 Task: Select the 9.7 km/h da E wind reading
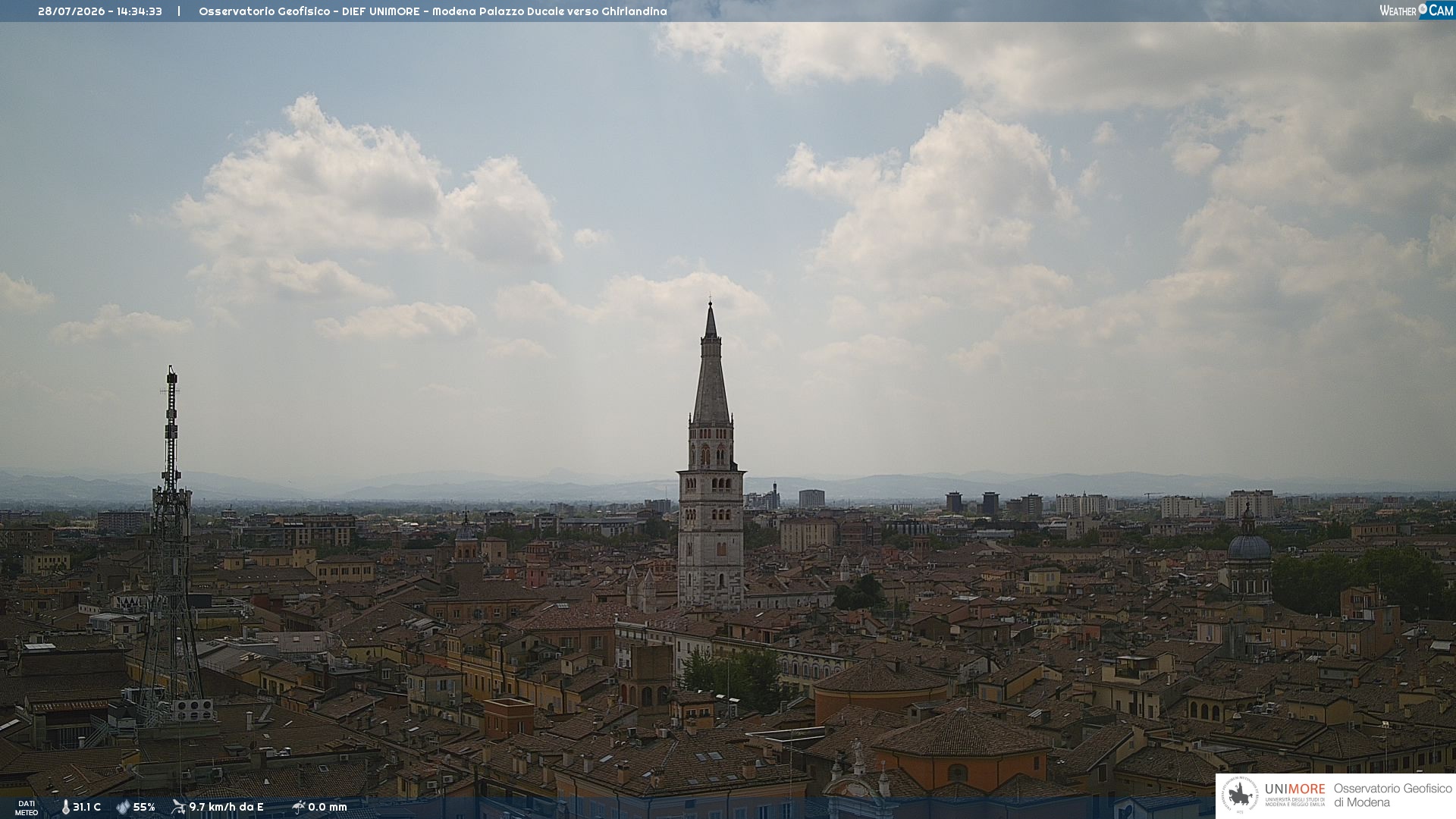(226, 807)
